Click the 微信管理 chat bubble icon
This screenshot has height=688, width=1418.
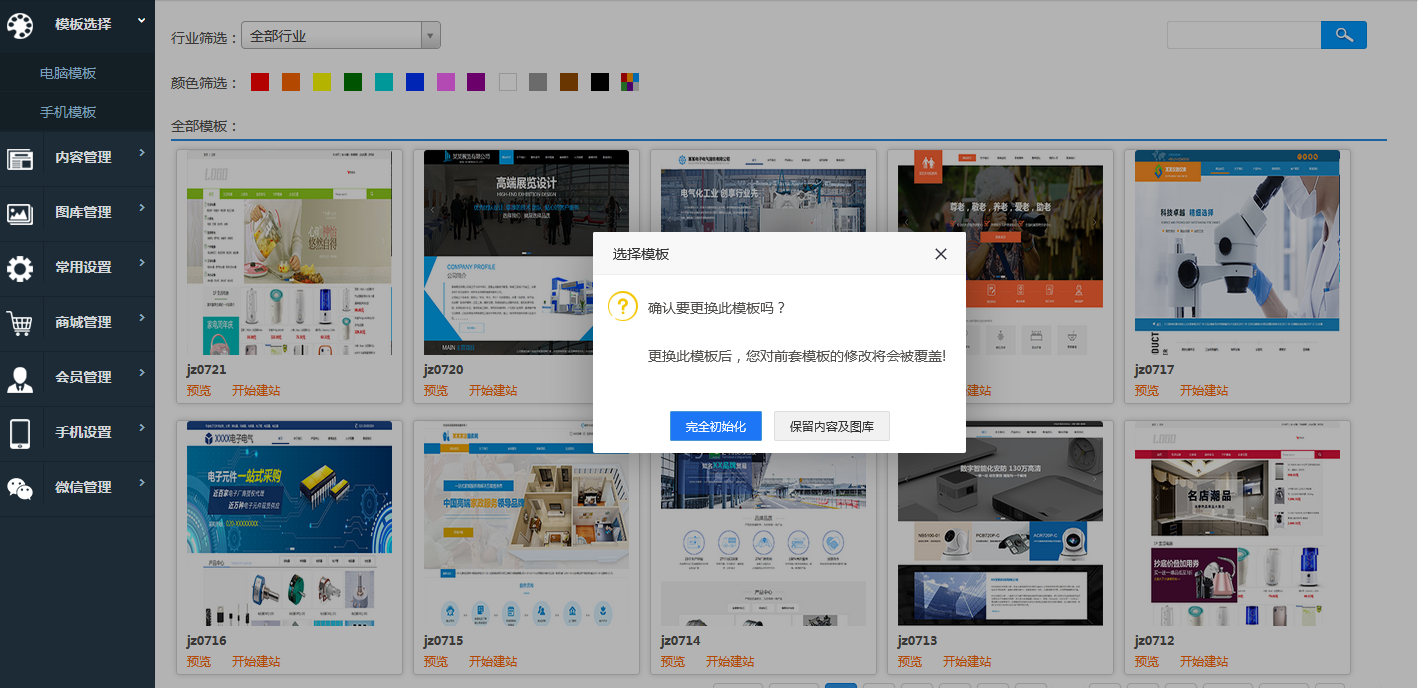coord(20,488)
